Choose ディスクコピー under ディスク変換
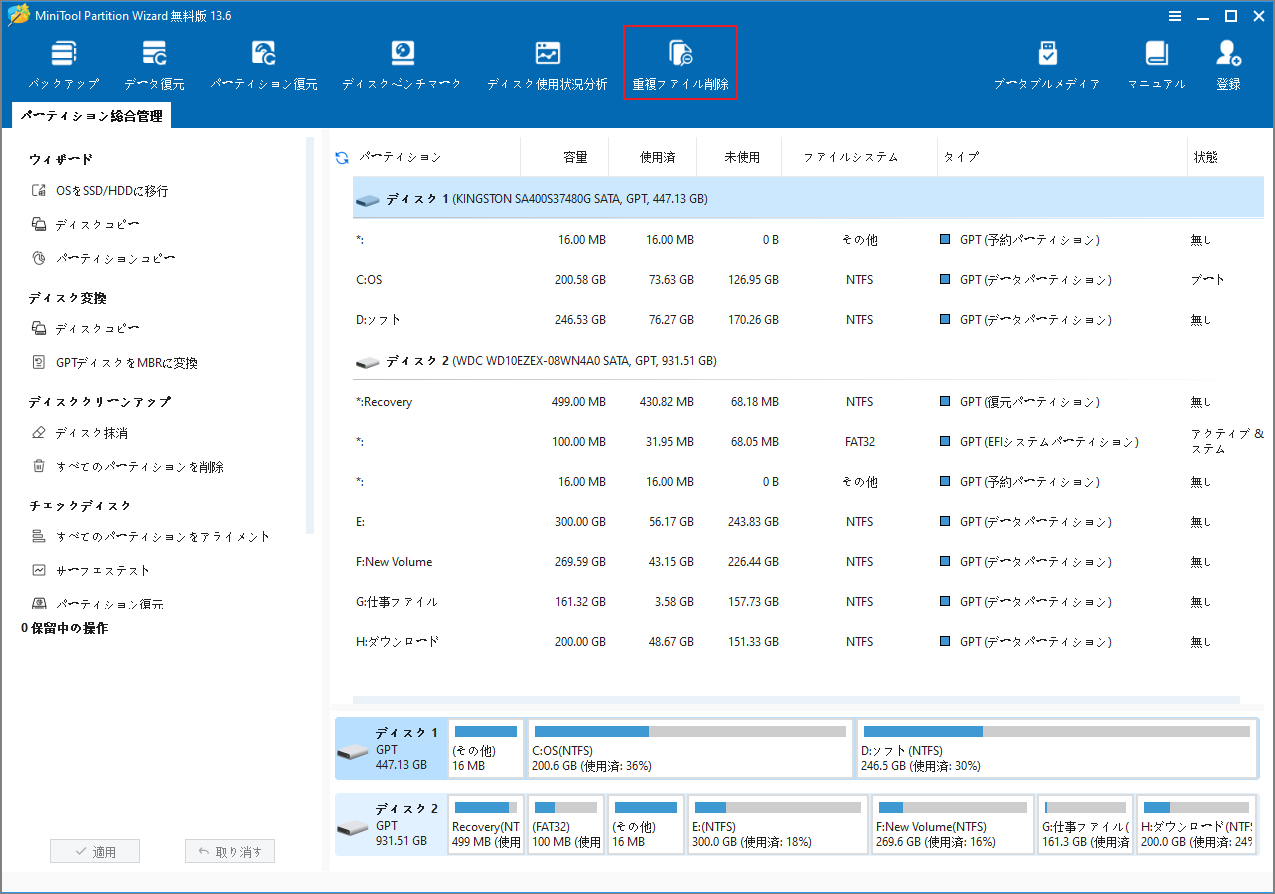The image size is (1275, 894). (85, 329)
